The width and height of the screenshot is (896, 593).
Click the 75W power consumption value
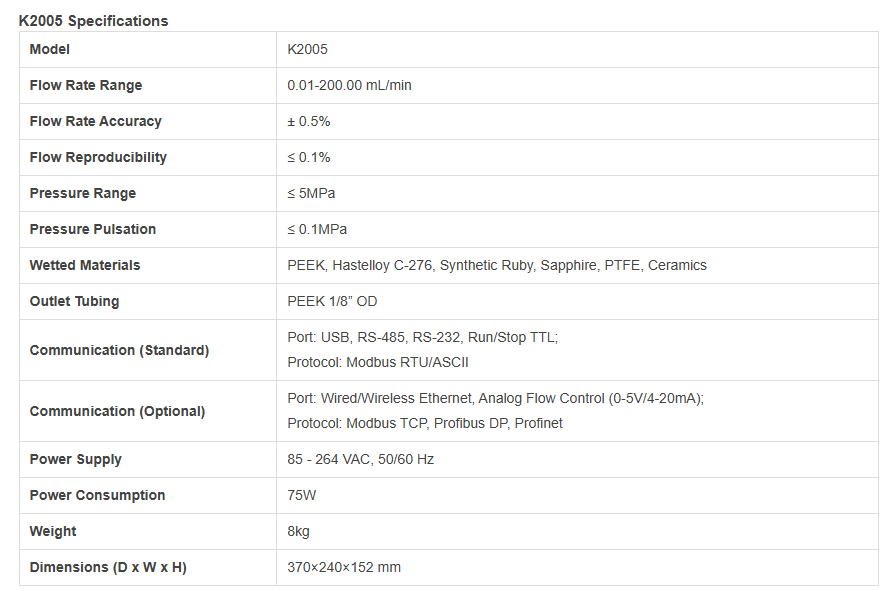302,495
